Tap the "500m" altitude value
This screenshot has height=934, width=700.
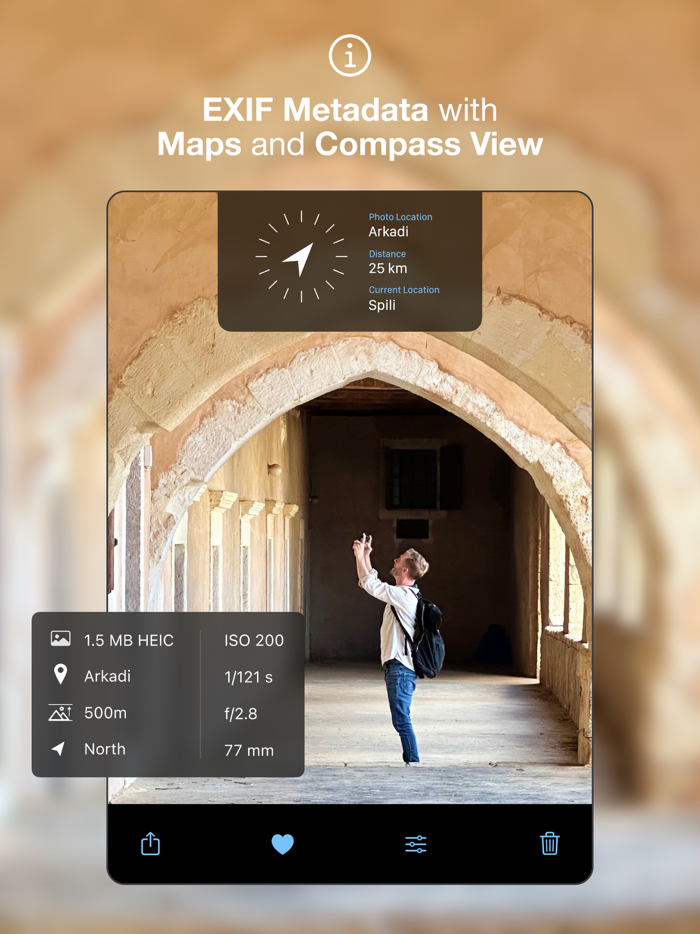pyautogui.click(x=105, y=713)
